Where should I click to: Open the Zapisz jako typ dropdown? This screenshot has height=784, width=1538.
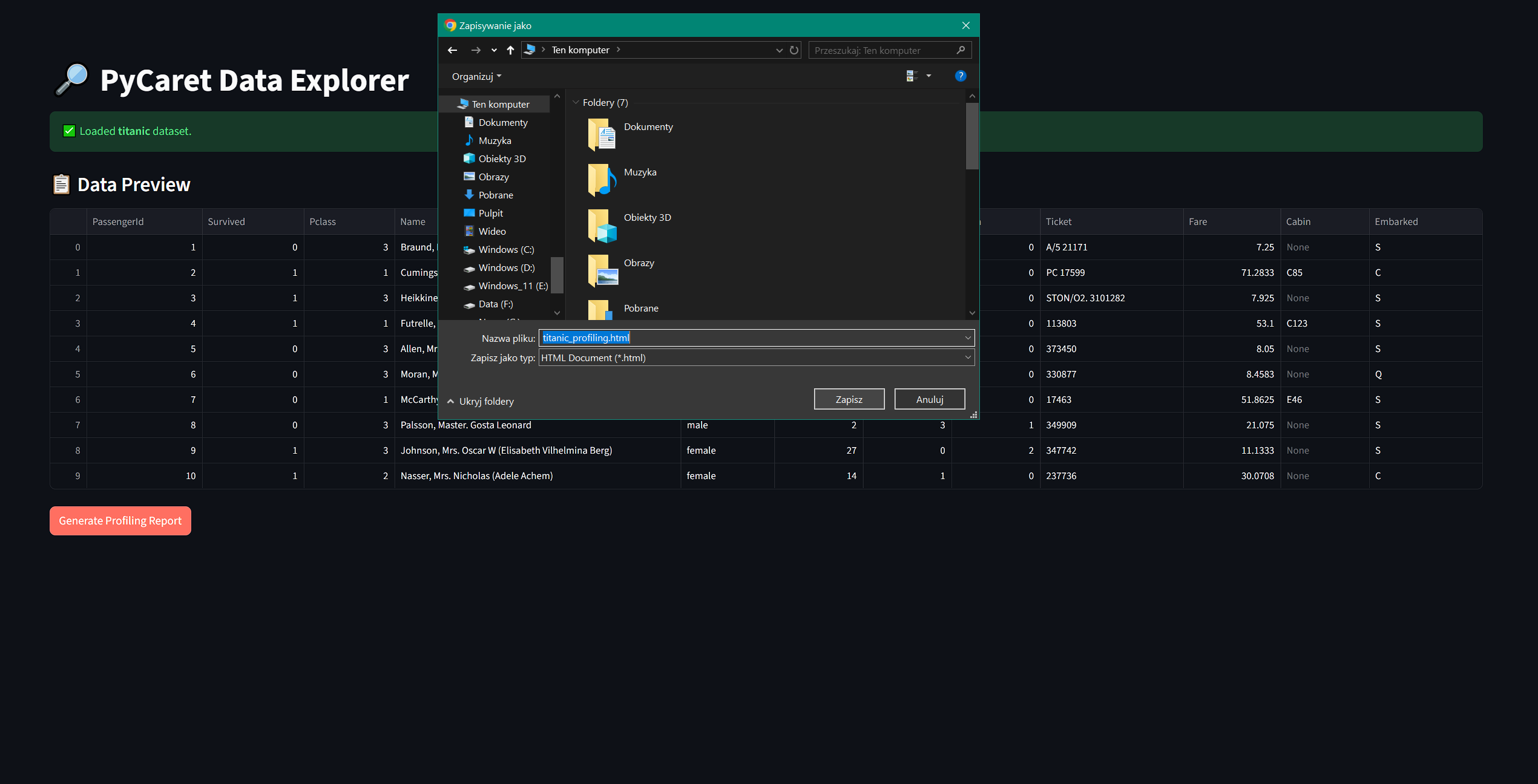(967, 358)
